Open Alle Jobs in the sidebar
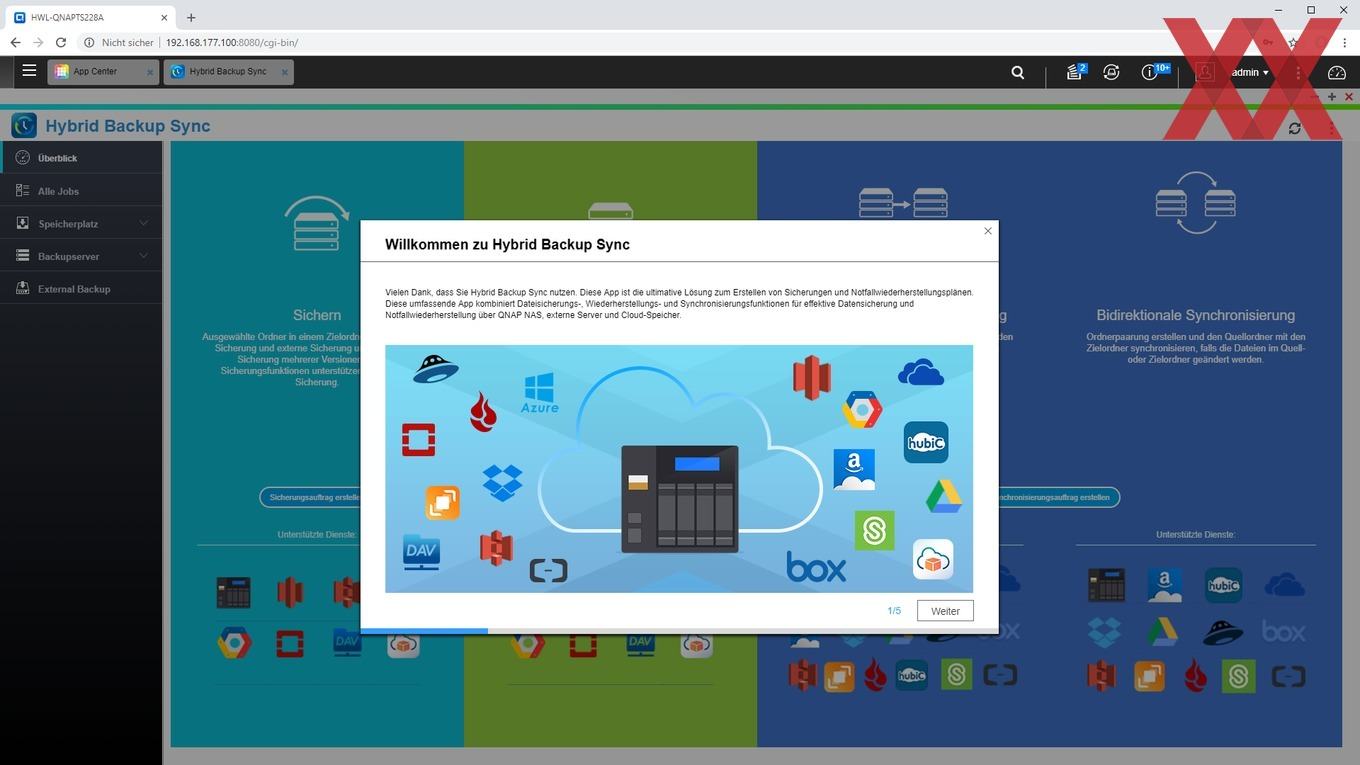 click(x=81, y=190)
